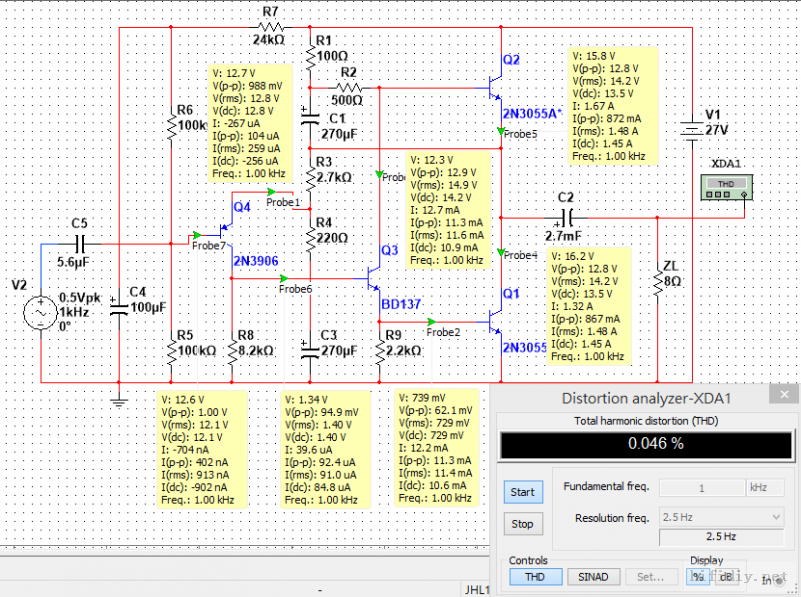Select the Probe5 measurement marker
The height and width of the screenshot is (597, 801).
(503, 131)
